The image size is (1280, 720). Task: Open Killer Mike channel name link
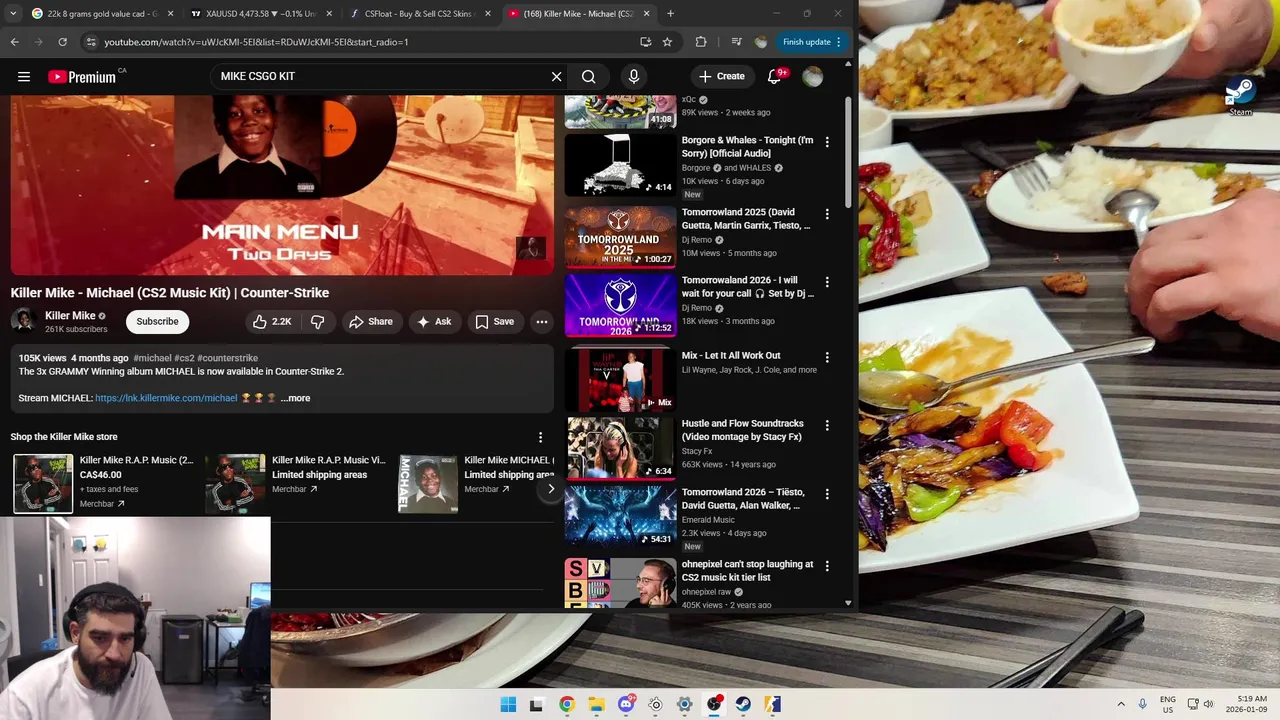click(70, 315)
